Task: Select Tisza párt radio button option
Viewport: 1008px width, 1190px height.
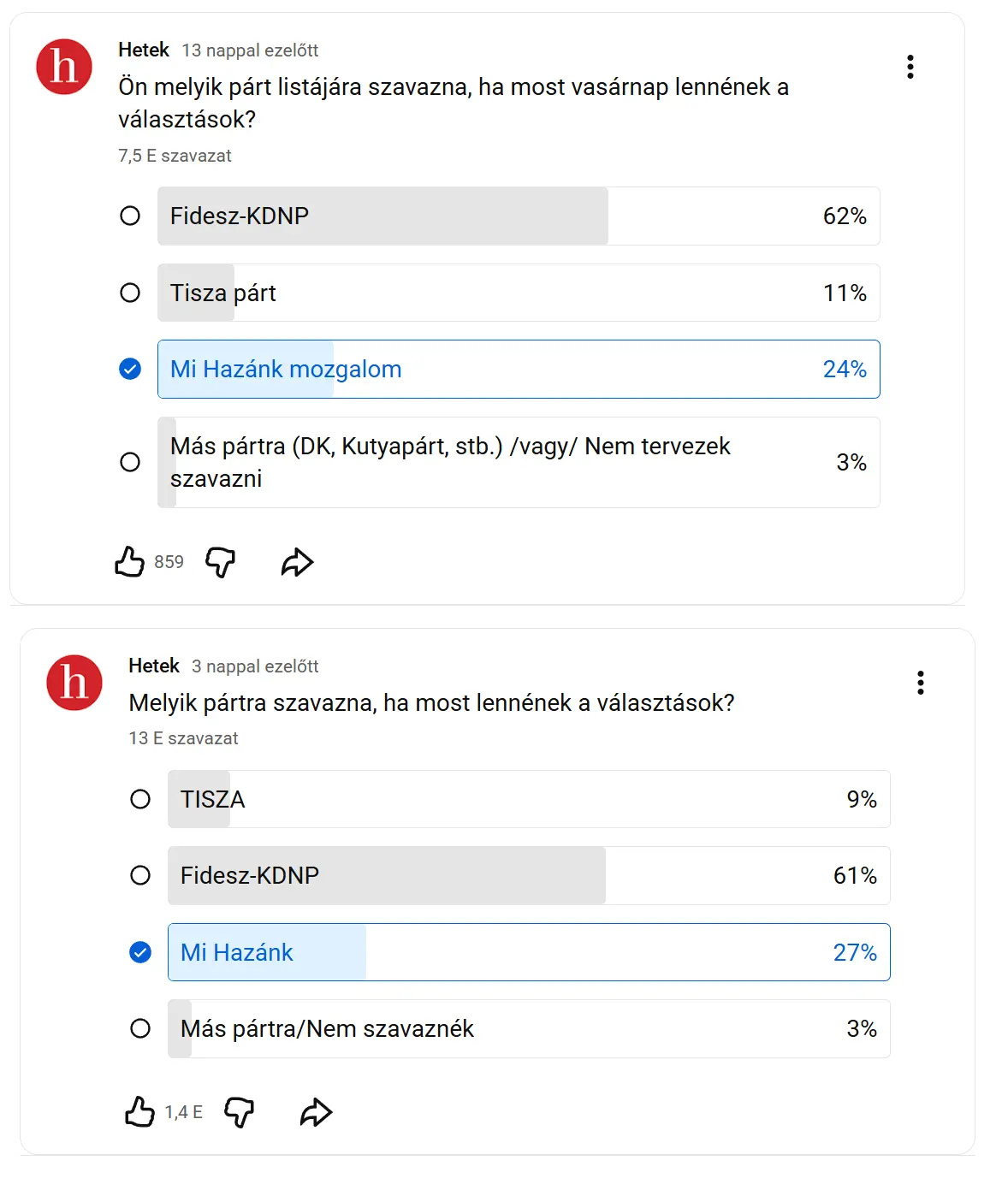Action: tap(130, 293)
